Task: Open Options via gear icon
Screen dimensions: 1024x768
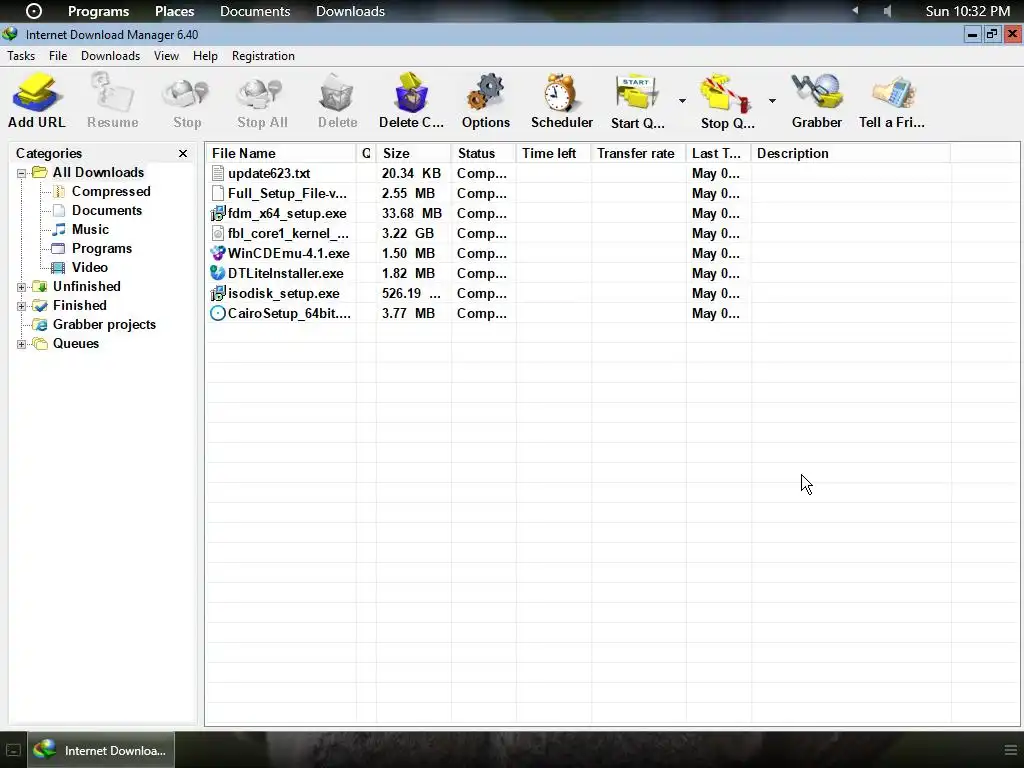Action: tap(485, 92)
